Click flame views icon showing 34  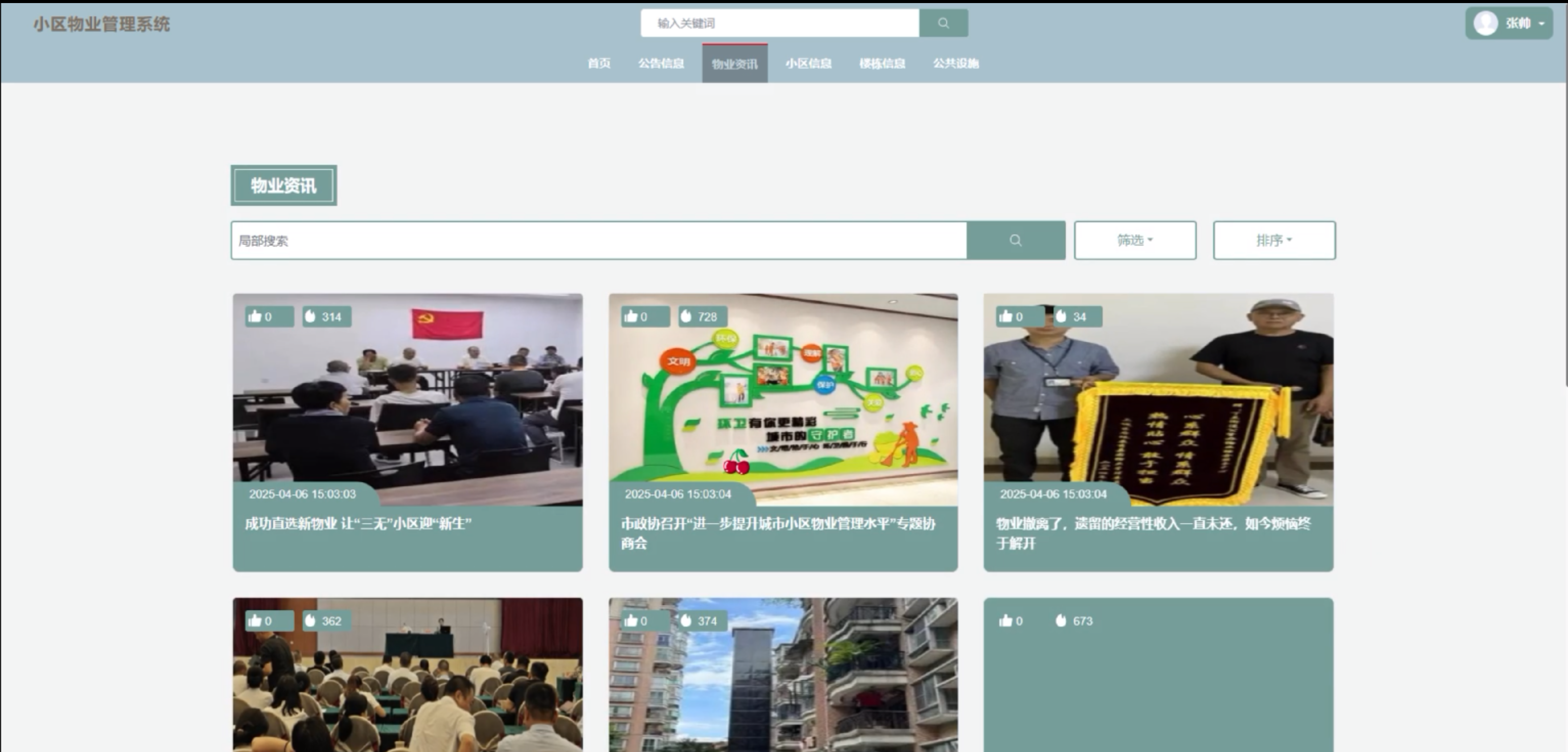coord(1062,316)
